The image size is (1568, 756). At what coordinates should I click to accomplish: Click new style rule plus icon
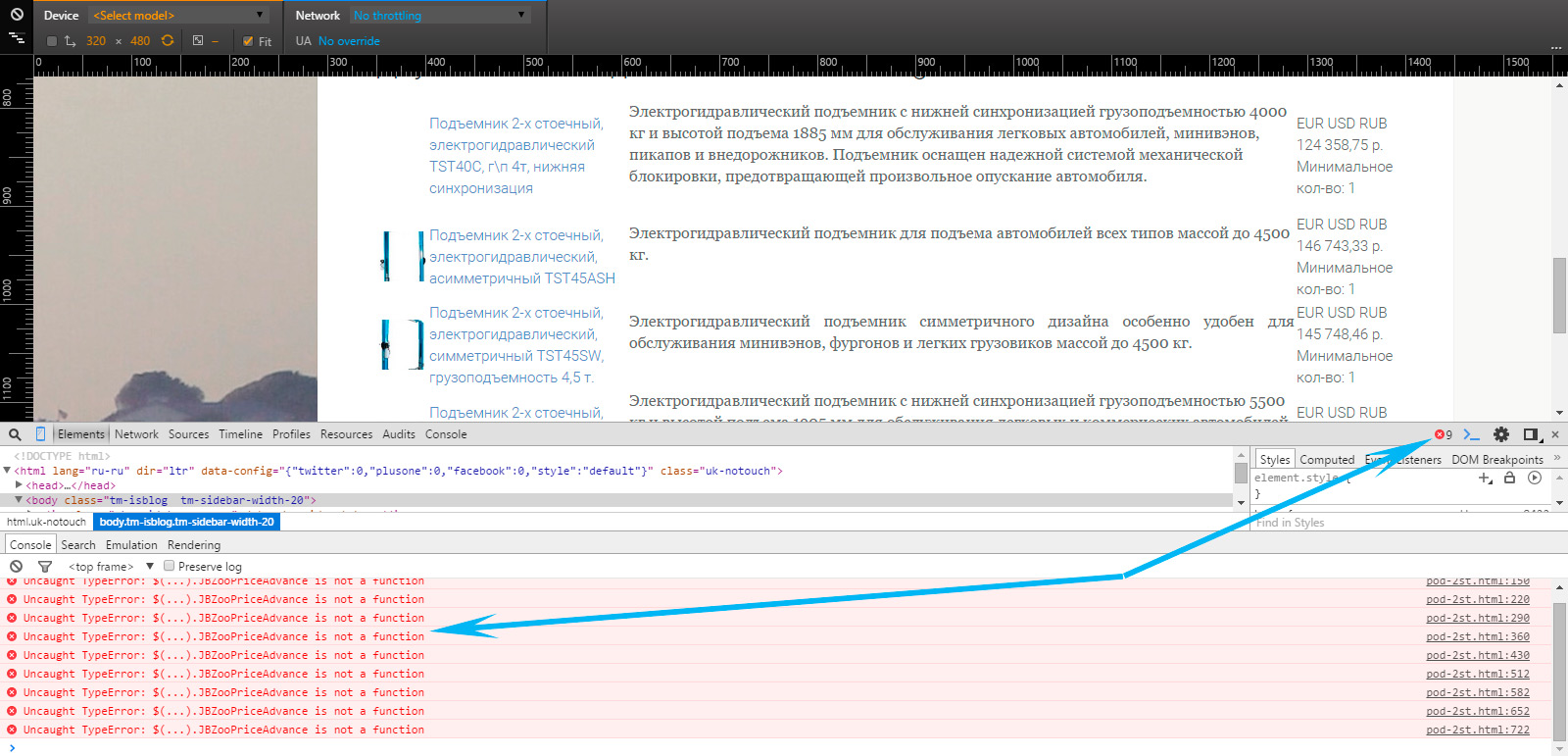tap(1485, 479)
